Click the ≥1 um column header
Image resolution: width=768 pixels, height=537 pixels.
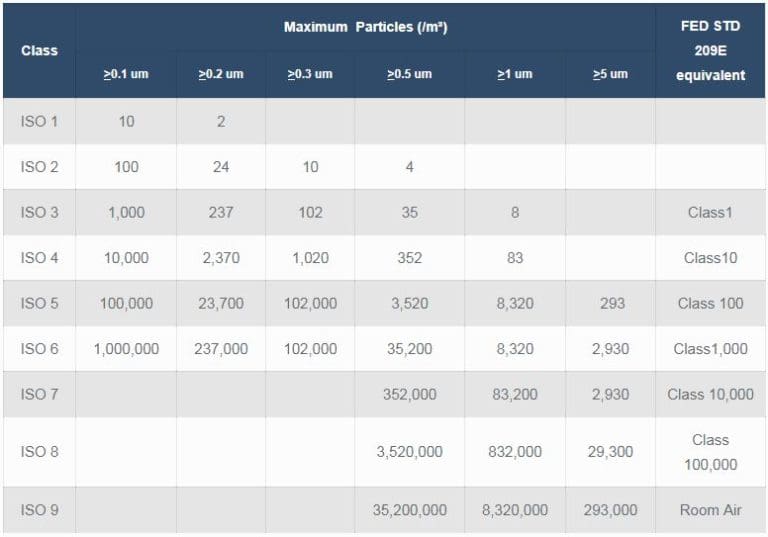(x=515, y=75)
